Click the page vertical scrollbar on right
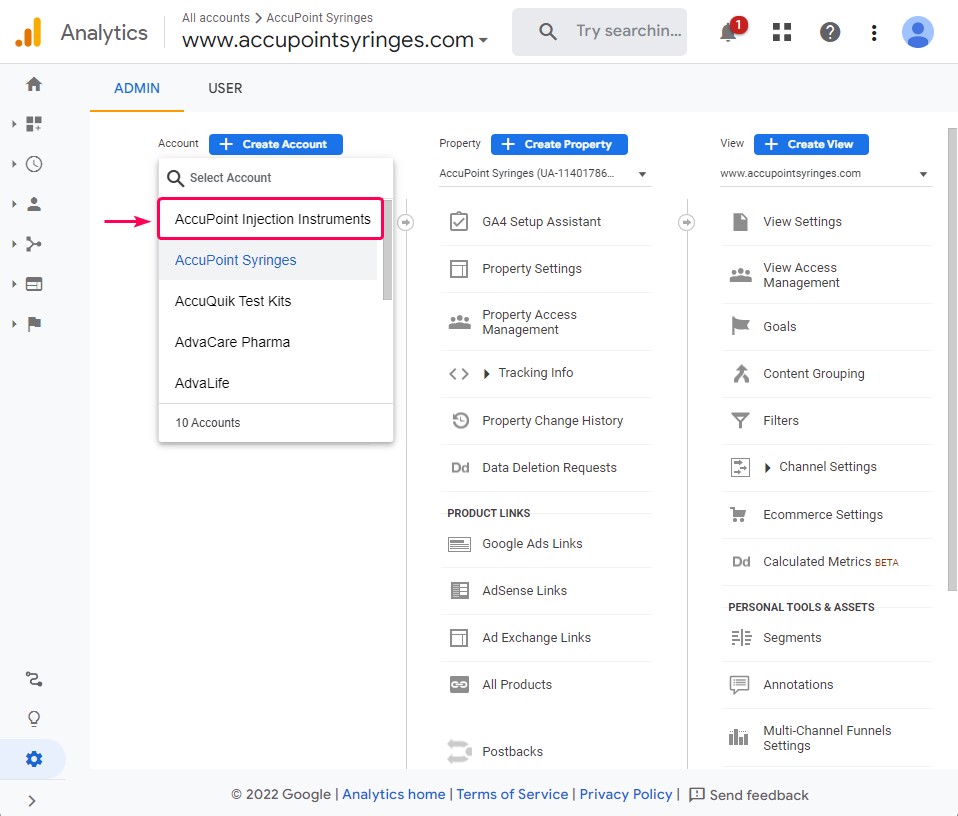 [952, 359]
